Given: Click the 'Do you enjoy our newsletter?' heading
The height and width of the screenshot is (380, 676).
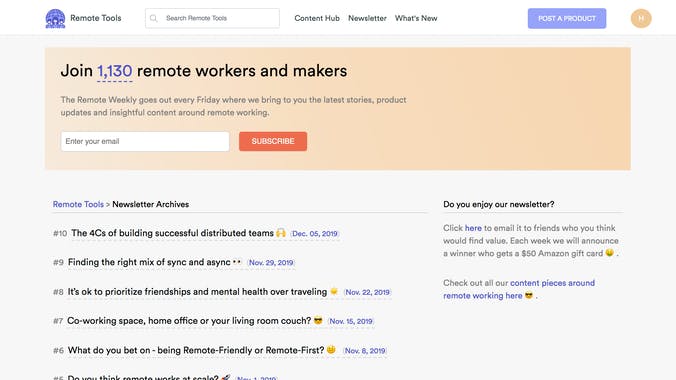Looking at the screenshot, I should pos(499,204).
